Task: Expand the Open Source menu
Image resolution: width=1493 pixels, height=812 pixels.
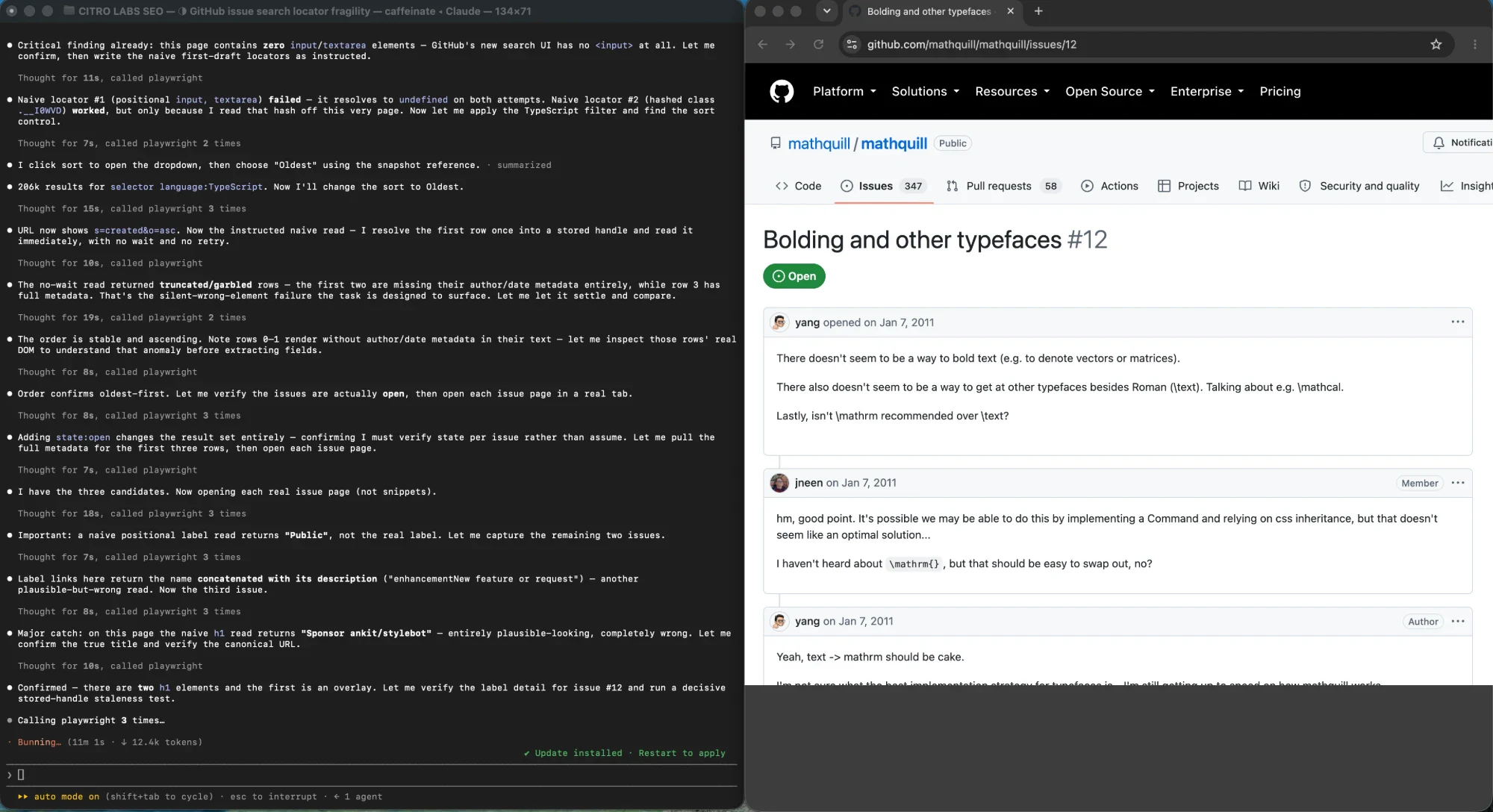Action: (x=1110, y=91)
